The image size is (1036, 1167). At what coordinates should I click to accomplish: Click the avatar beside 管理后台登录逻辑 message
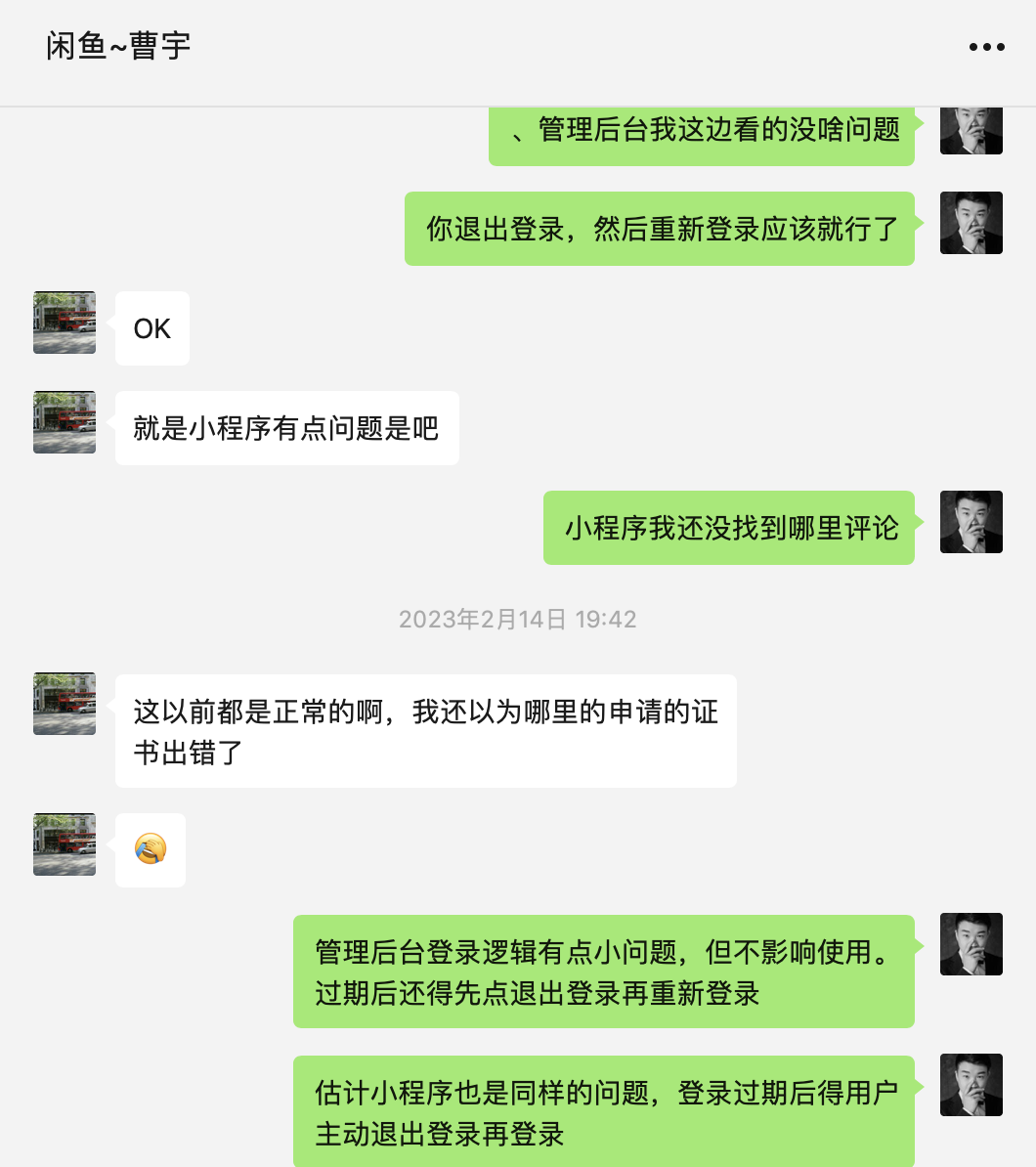click(971, 944)
